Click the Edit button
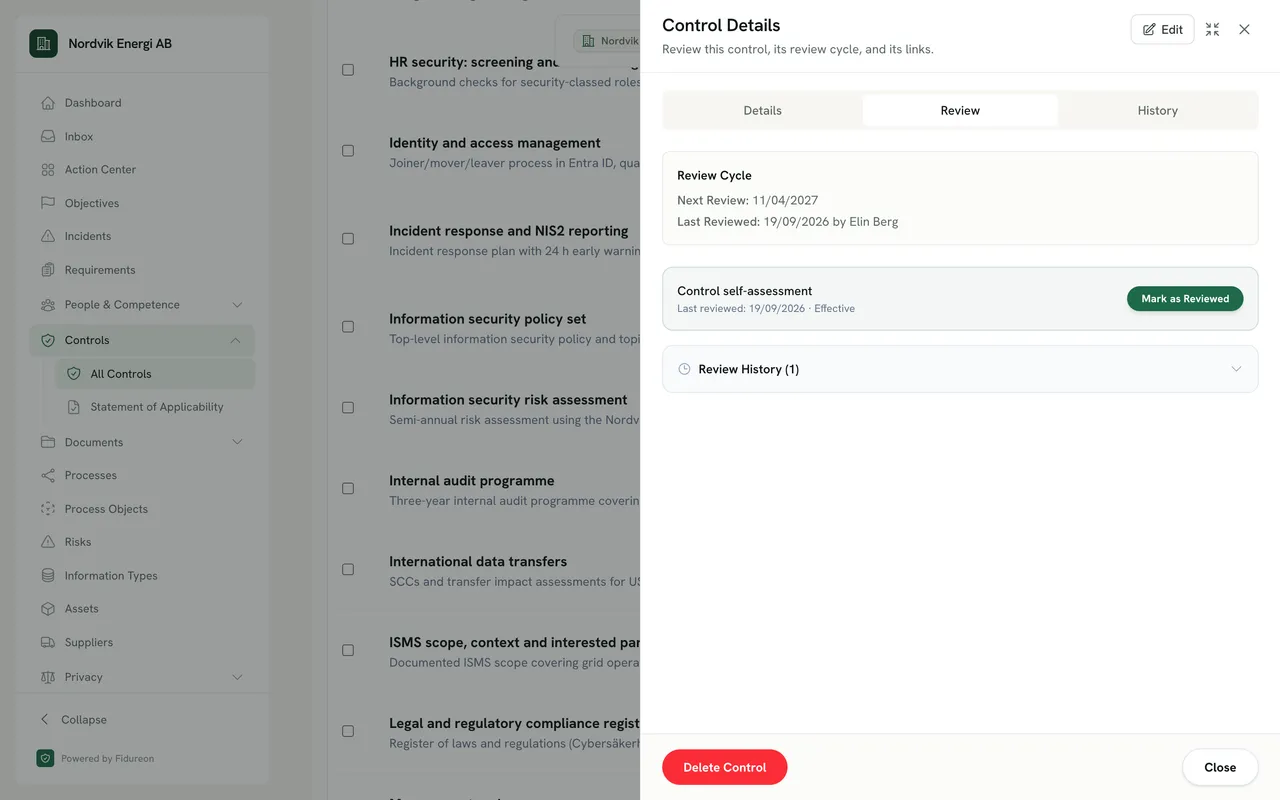Viewport: 1280px width, 800px height. click(x=1162, y=29)
